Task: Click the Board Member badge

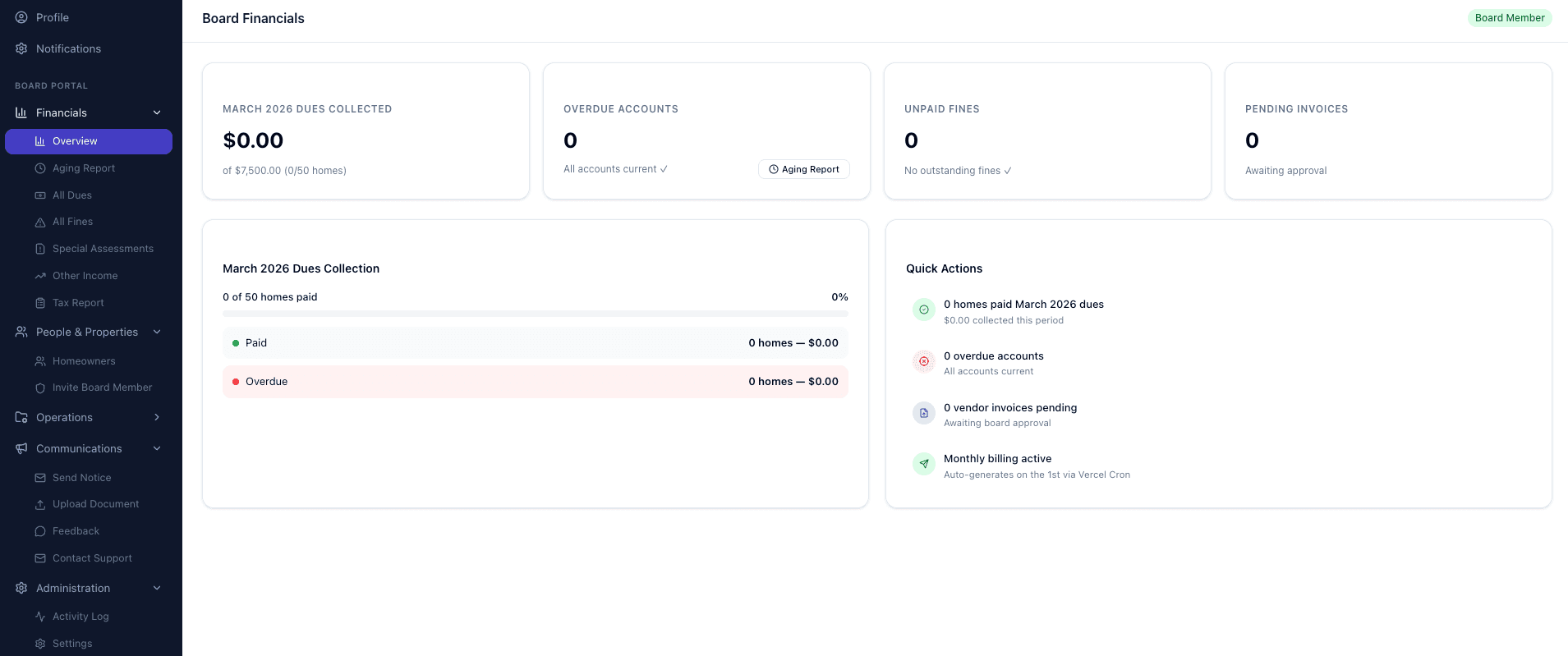Action: tap(1509, 18)
